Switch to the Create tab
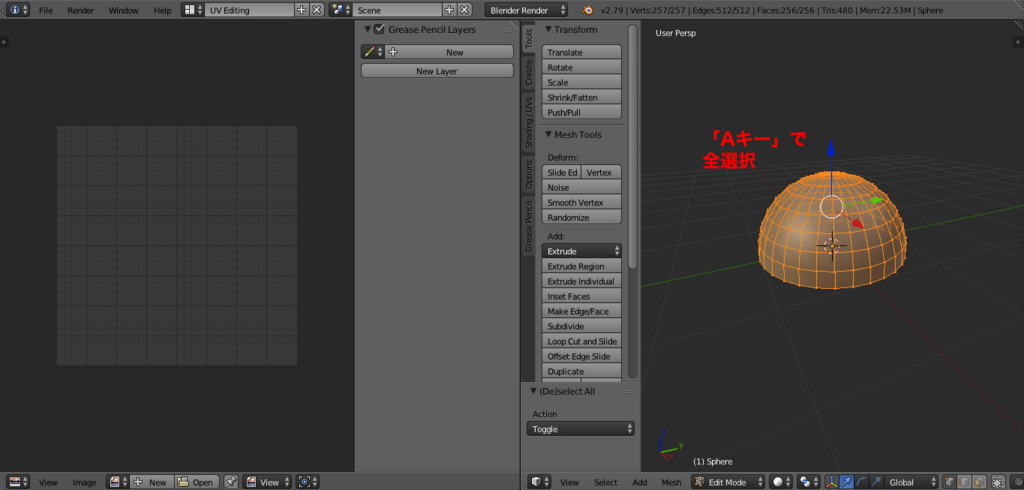The height and width of the screenshot is (490, 1024). coord(529,74)
